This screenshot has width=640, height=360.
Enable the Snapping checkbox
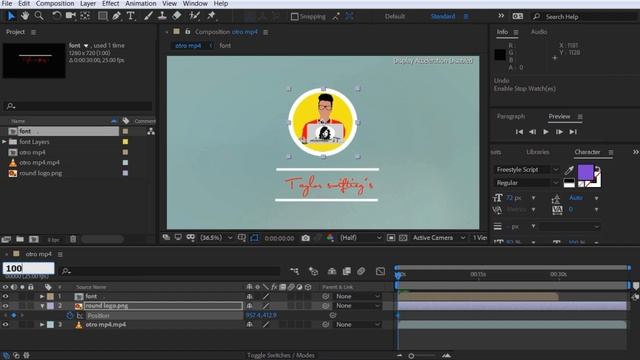(294, 17)
